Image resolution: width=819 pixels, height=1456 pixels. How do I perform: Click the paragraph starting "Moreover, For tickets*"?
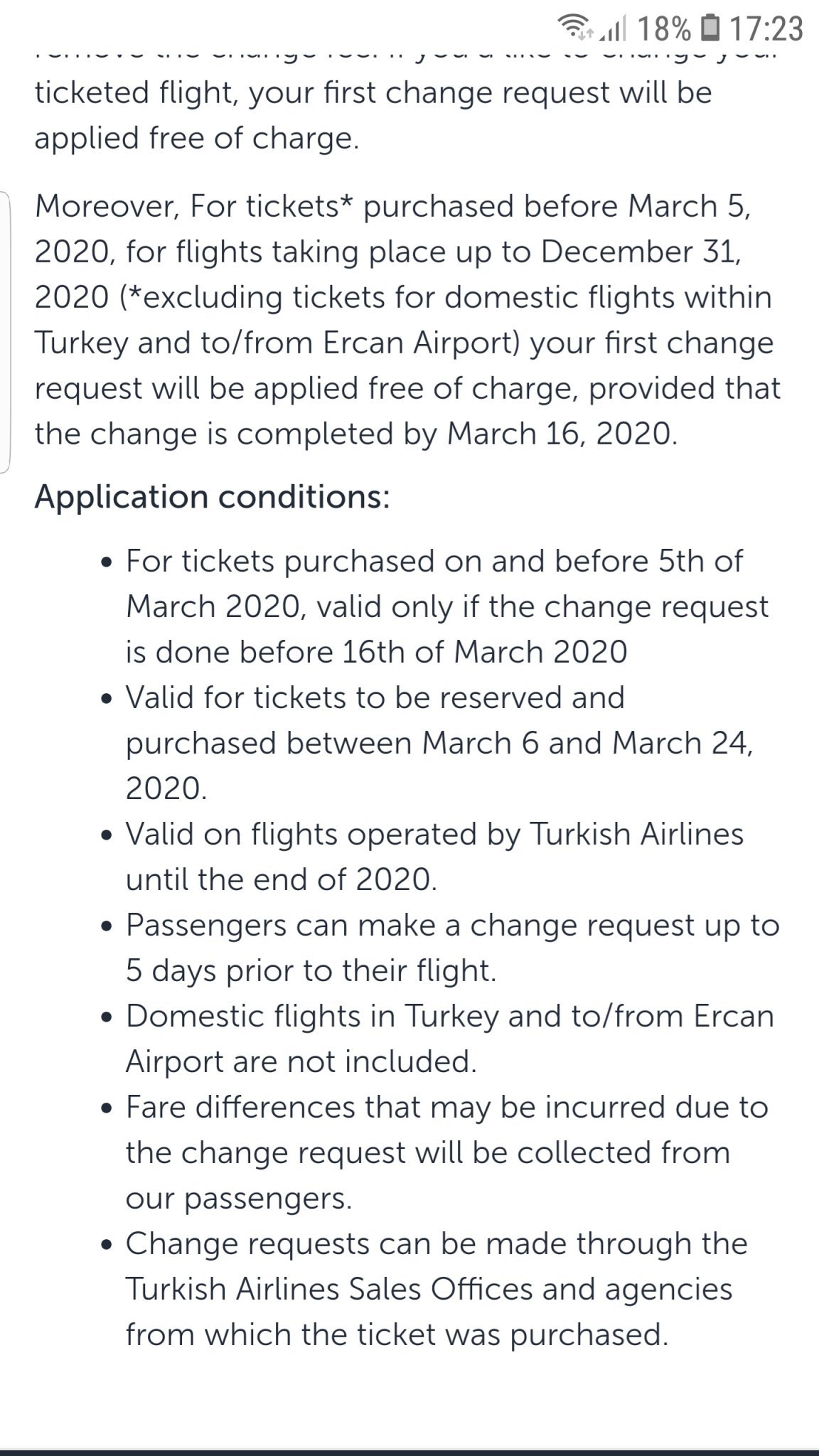tap(407, 320)
